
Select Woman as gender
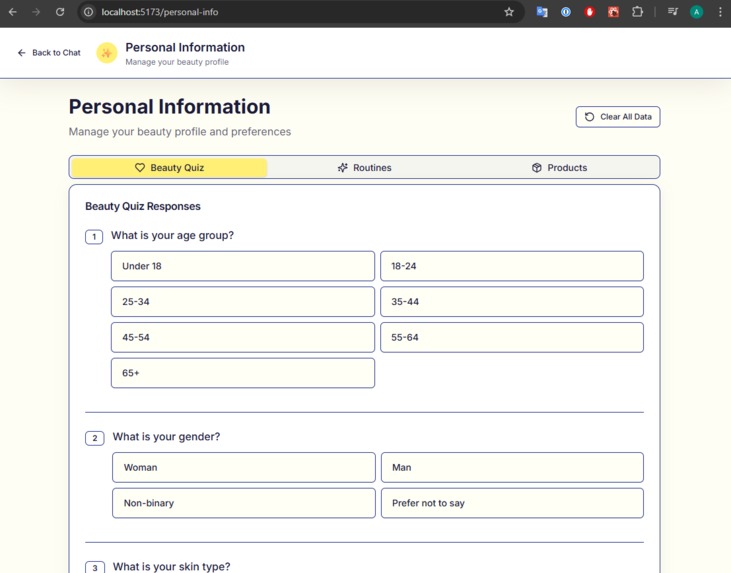[244, 467]
